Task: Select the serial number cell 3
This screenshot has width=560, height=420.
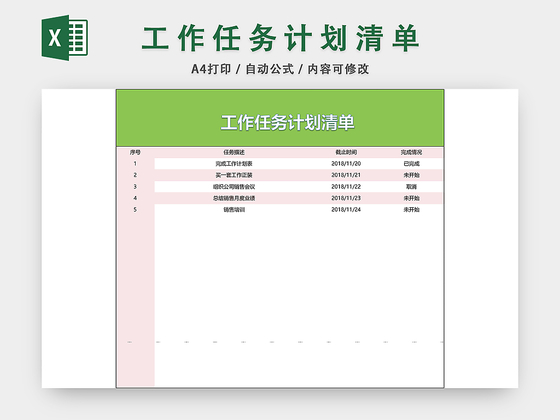Action: (135, 186)
